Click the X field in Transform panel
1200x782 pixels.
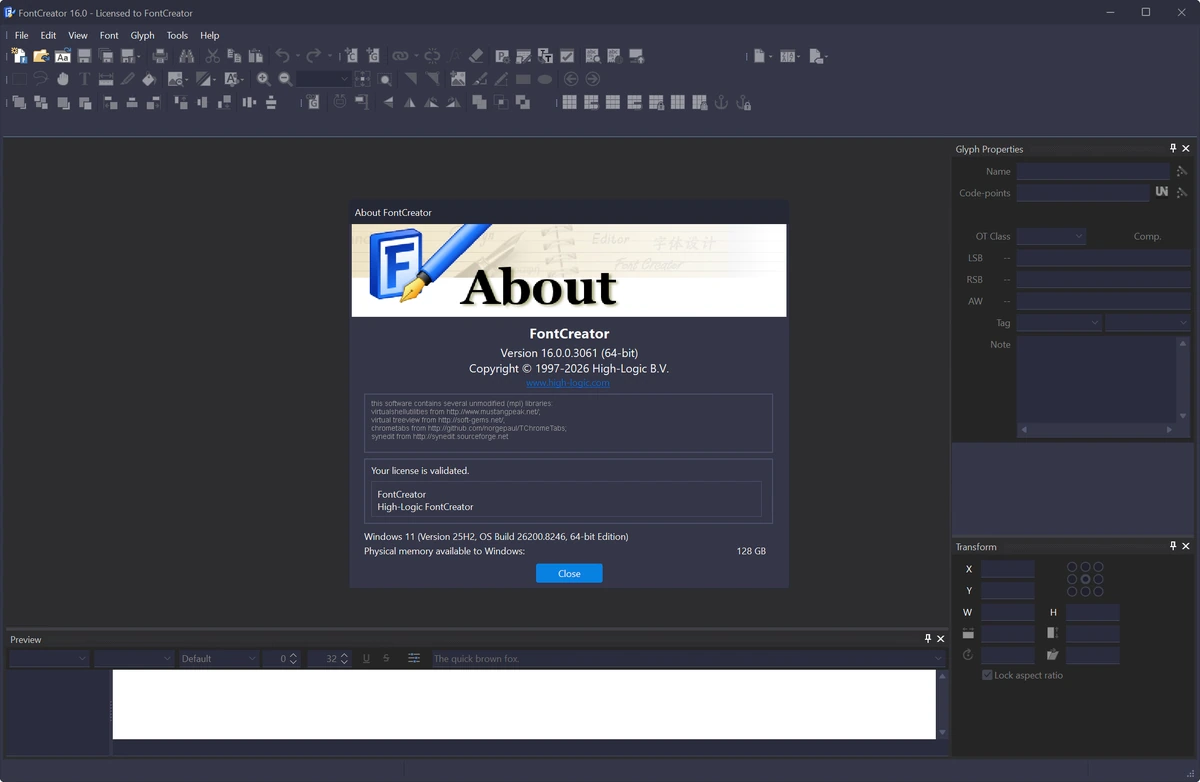tap(1007, 569)
